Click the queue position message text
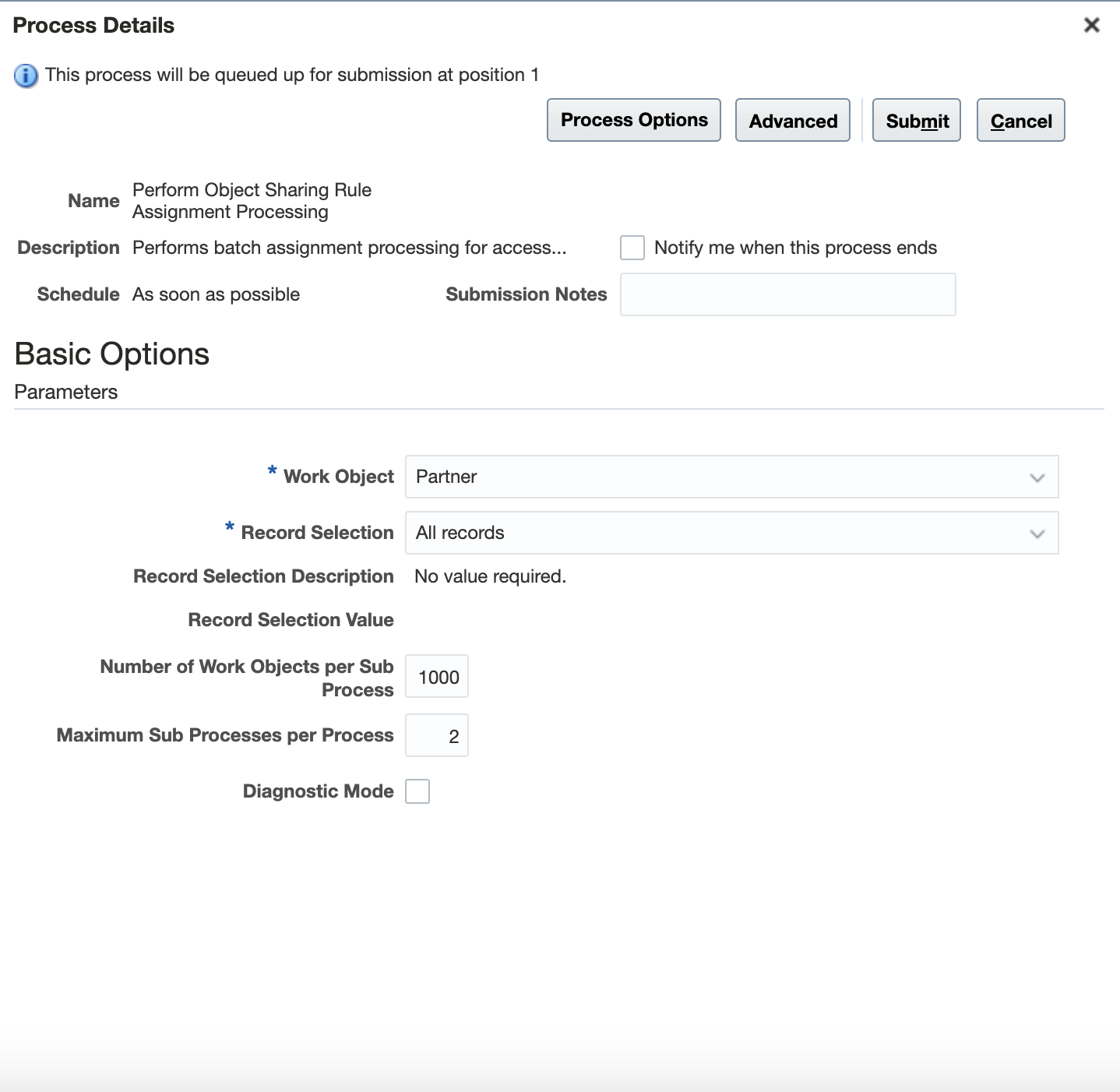The height and width of the screenshot is (1092, 1120). 291,75
